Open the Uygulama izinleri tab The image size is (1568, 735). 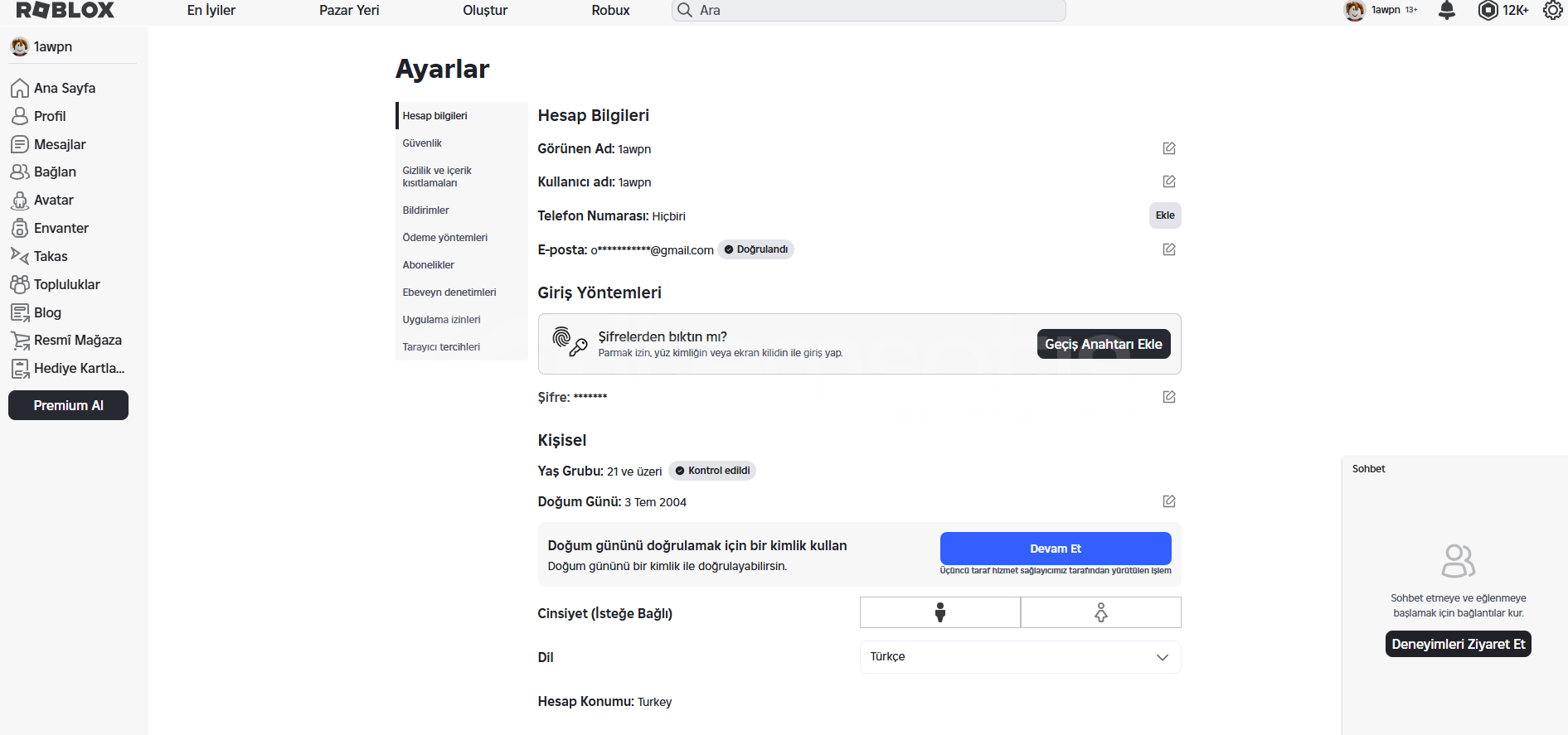[x=462, y=320]
